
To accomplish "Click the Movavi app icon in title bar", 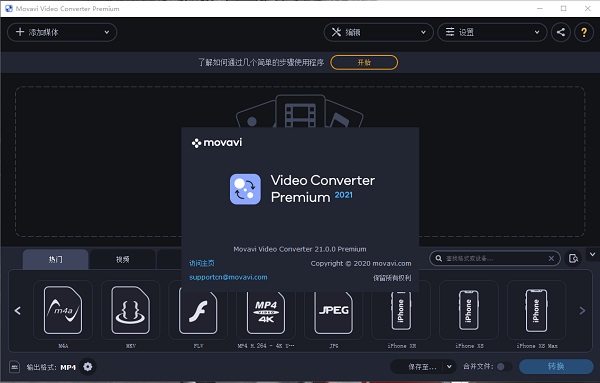I will pyautogui.click(x=8, y=8).
